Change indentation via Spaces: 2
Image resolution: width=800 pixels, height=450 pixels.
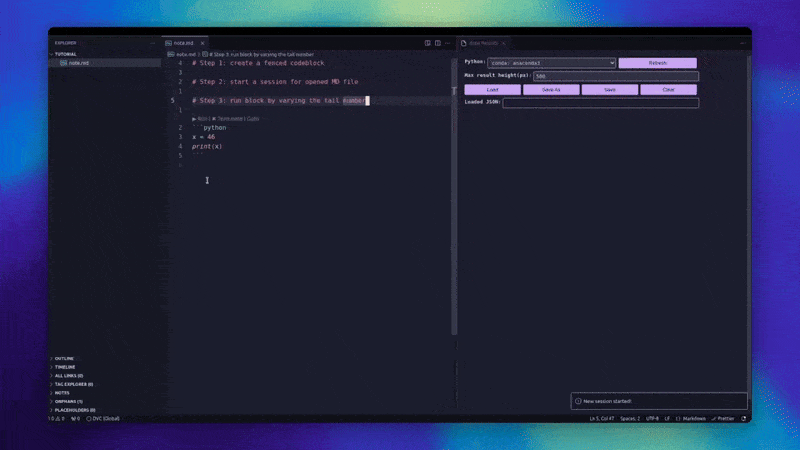pyautogui.click(x=630, y=419)
